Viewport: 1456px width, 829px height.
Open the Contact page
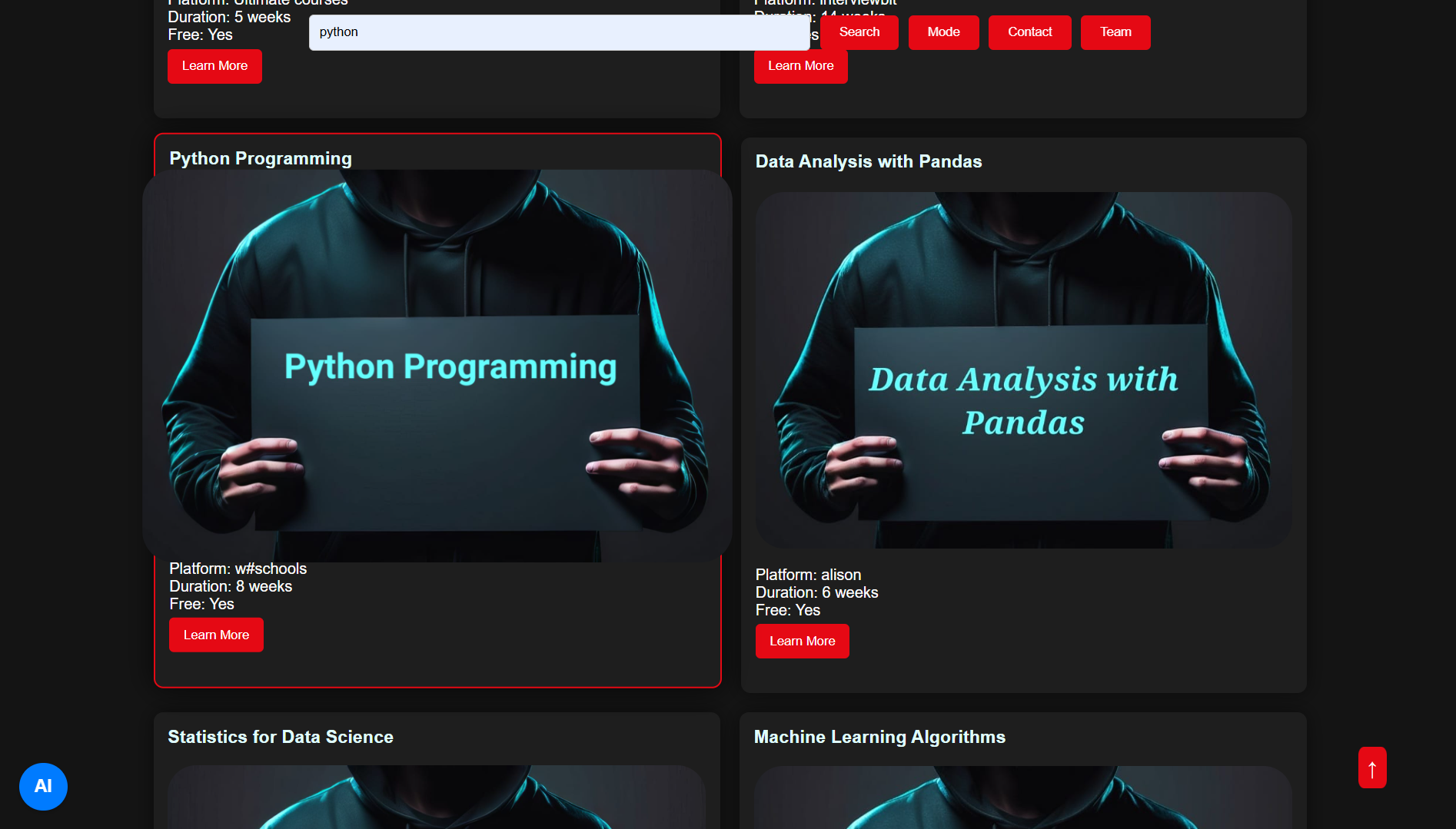[1030, 32]
